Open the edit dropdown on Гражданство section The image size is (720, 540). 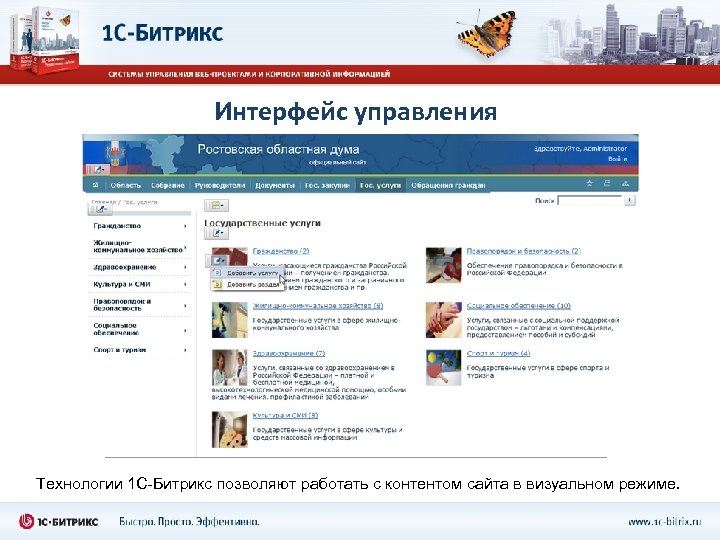pos(217,261)
